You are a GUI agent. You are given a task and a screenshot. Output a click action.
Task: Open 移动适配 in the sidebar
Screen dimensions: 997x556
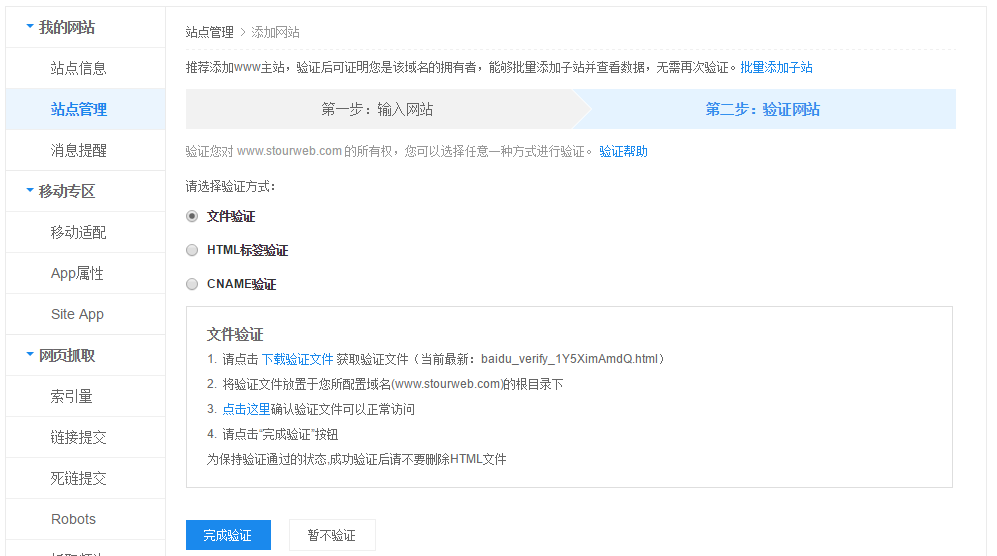[78, 232]
